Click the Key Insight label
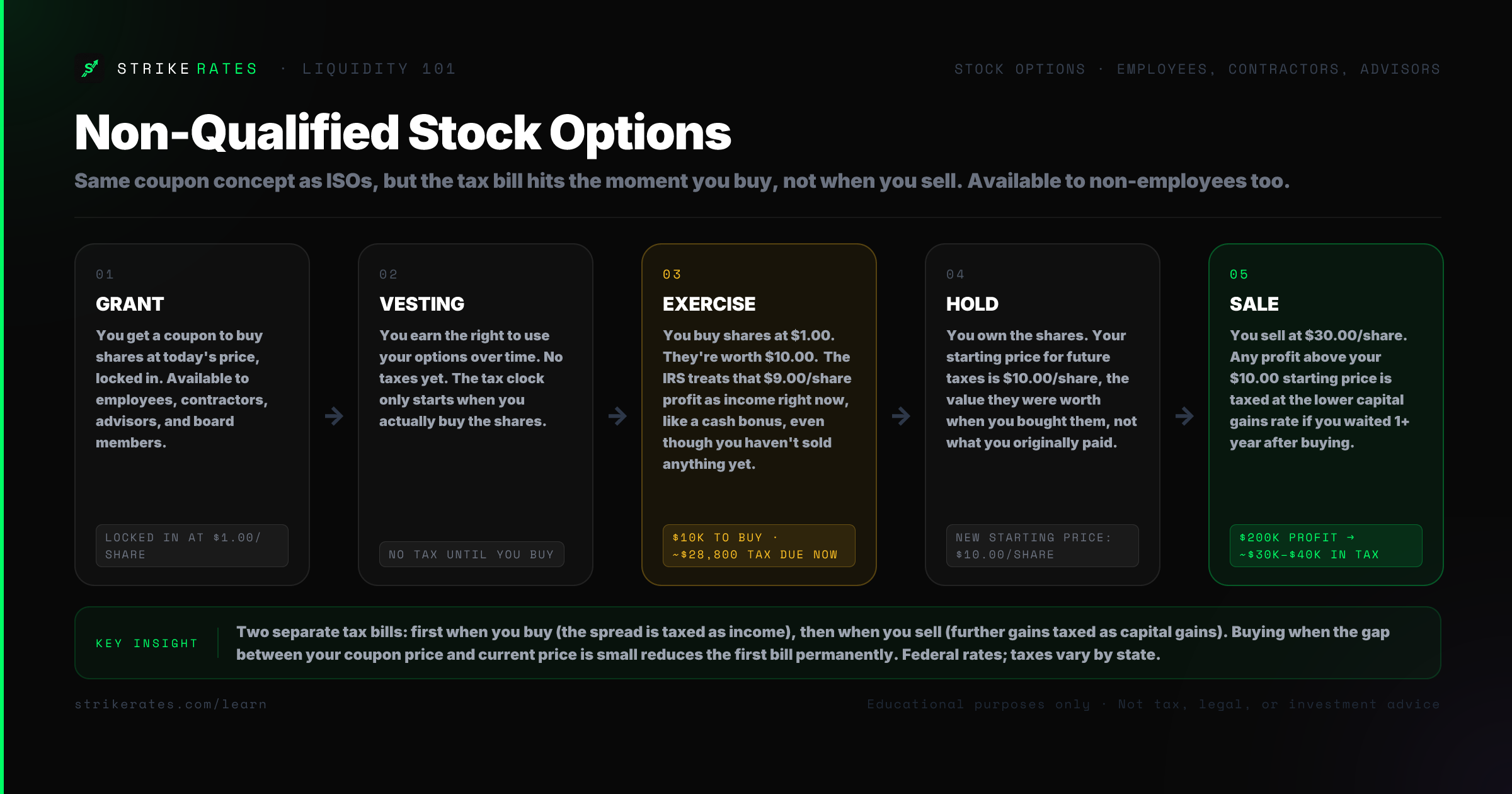 click(147, 643)
